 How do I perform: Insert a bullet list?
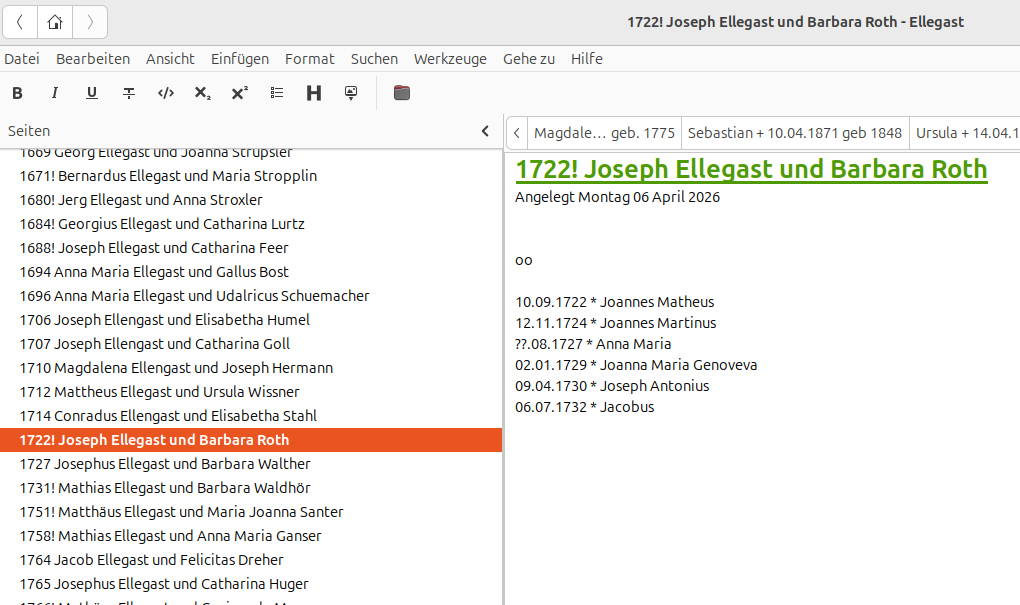point(276,93)
